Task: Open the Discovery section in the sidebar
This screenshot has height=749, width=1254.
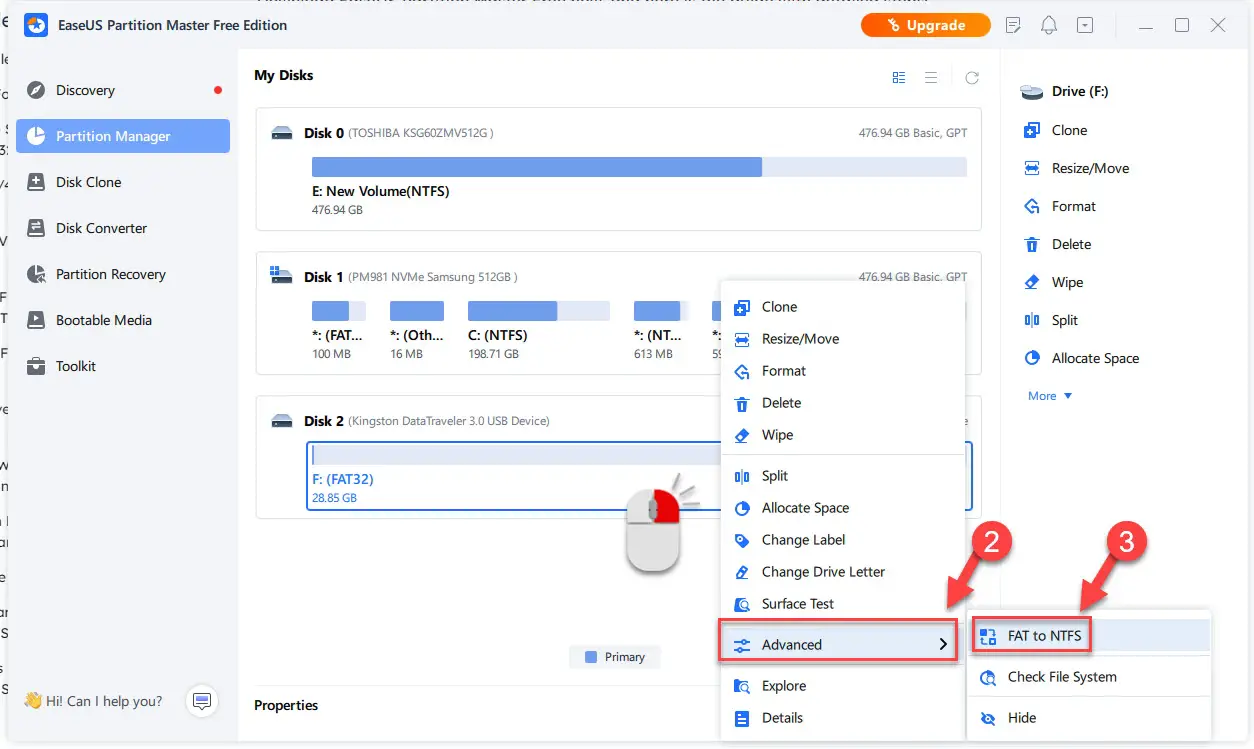Action: click(123, 90)
